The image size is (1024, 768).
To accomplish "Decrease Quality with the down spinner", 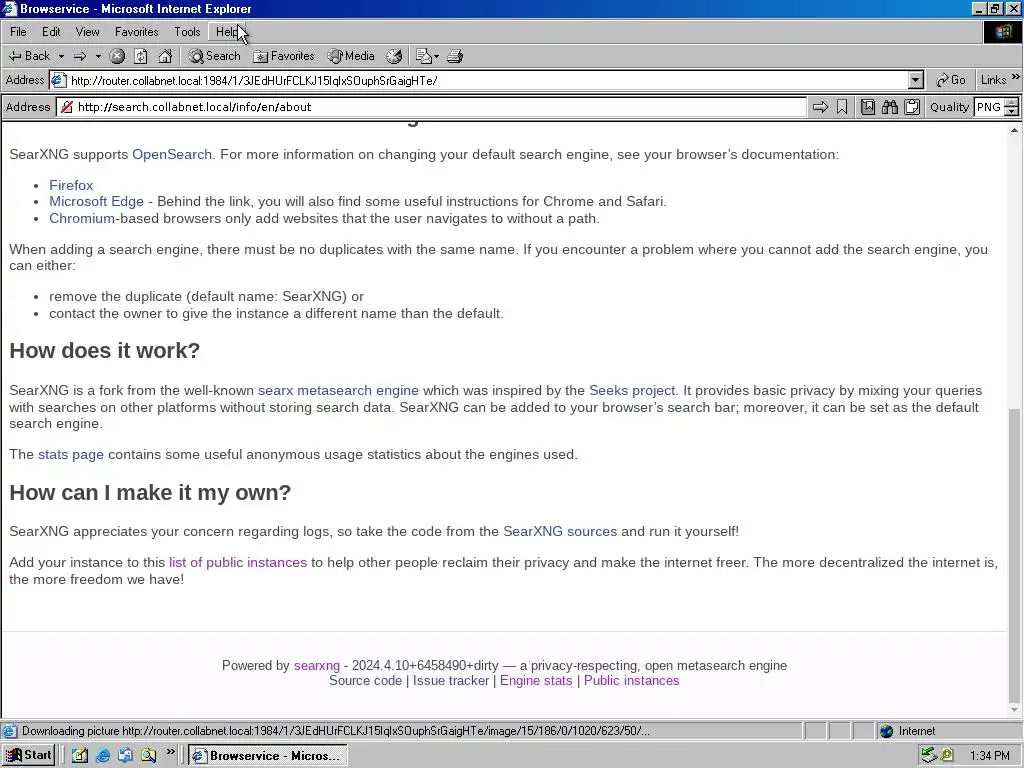I will click(x=1012, y=112).
